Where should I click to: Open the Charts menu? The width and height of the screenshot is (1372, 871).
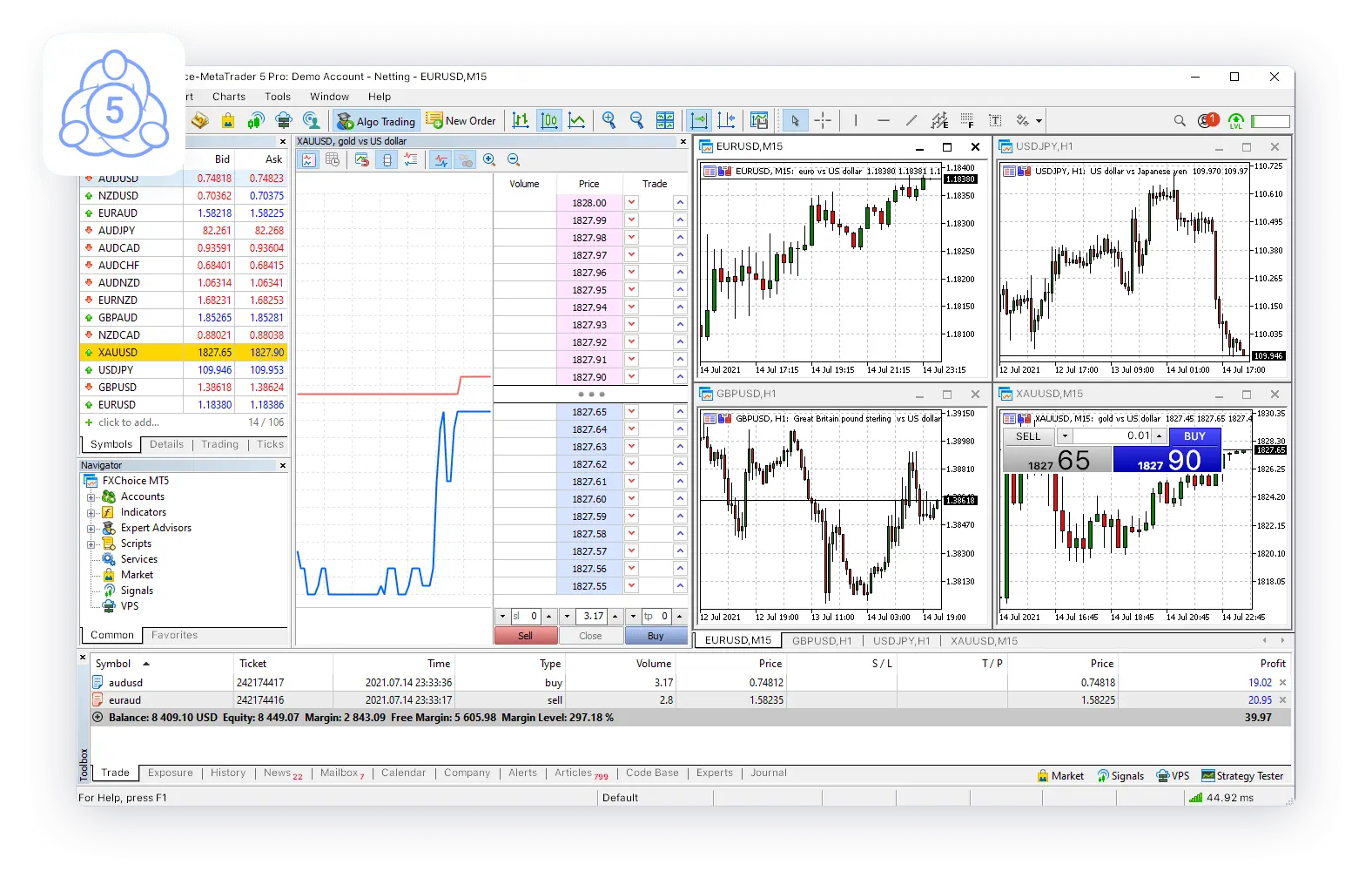click(228, 97)
